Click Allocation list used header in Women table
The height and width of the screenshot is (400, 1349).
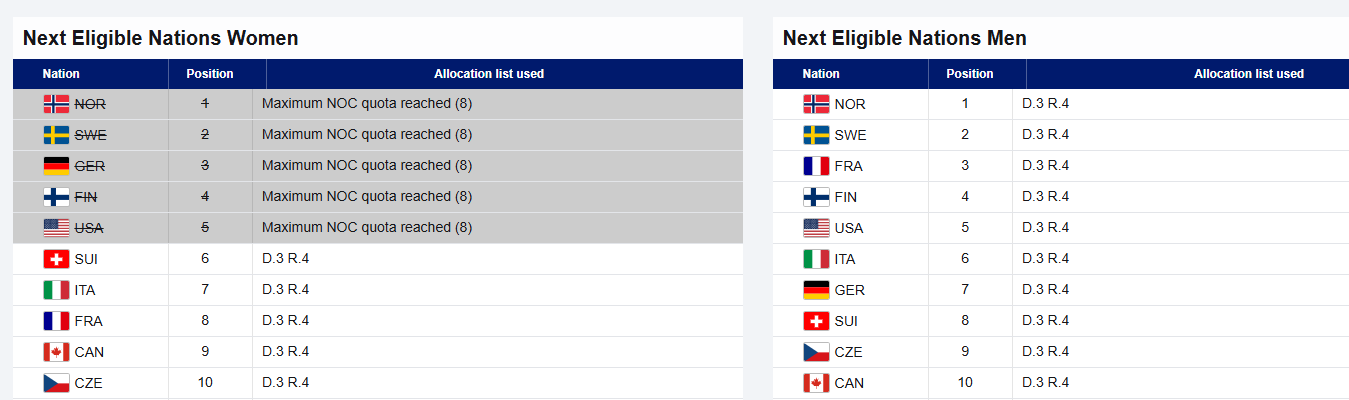pos(489,74)
